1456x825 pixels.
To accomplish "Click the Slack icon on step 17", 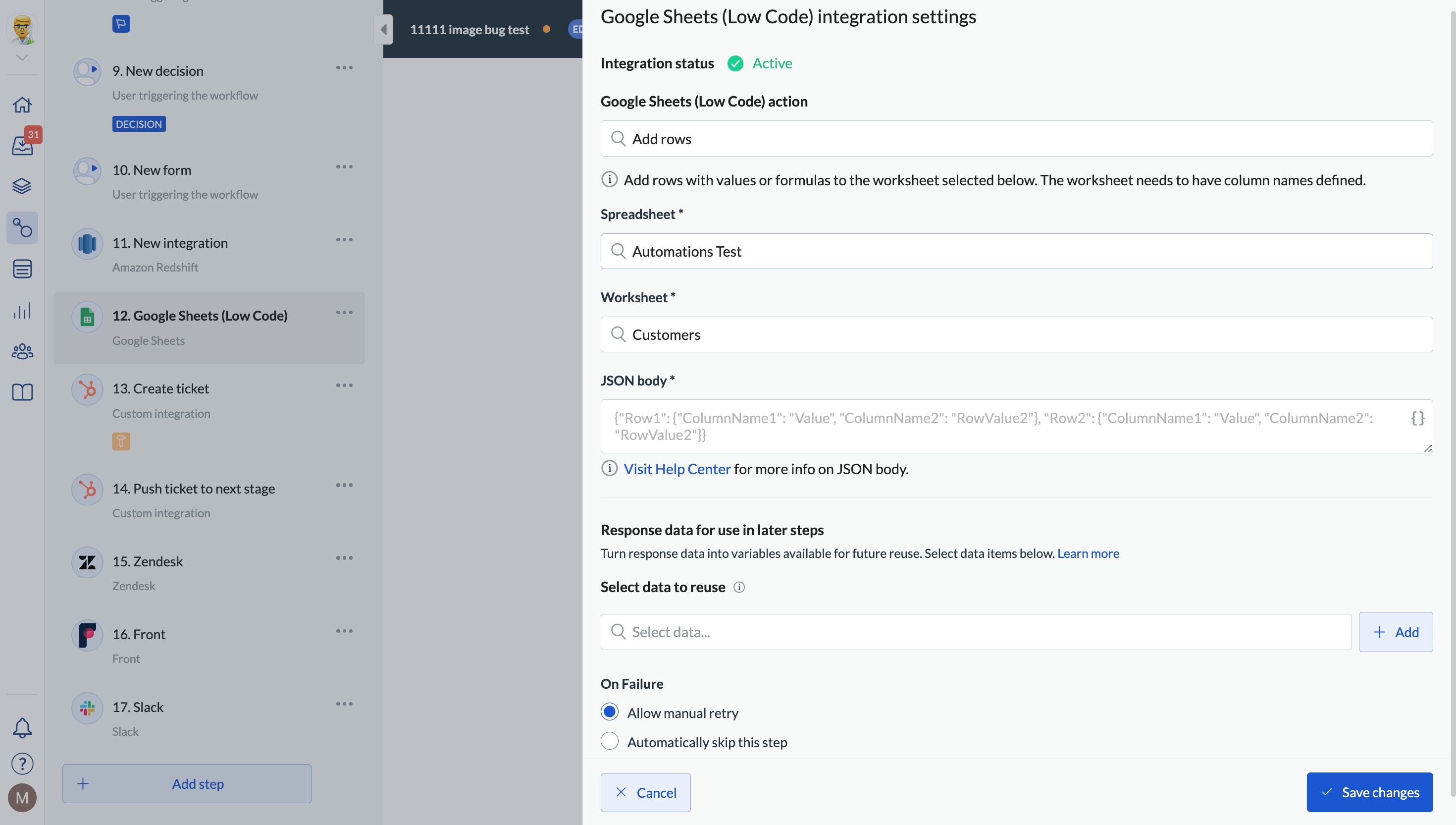I will coord(87,708).
